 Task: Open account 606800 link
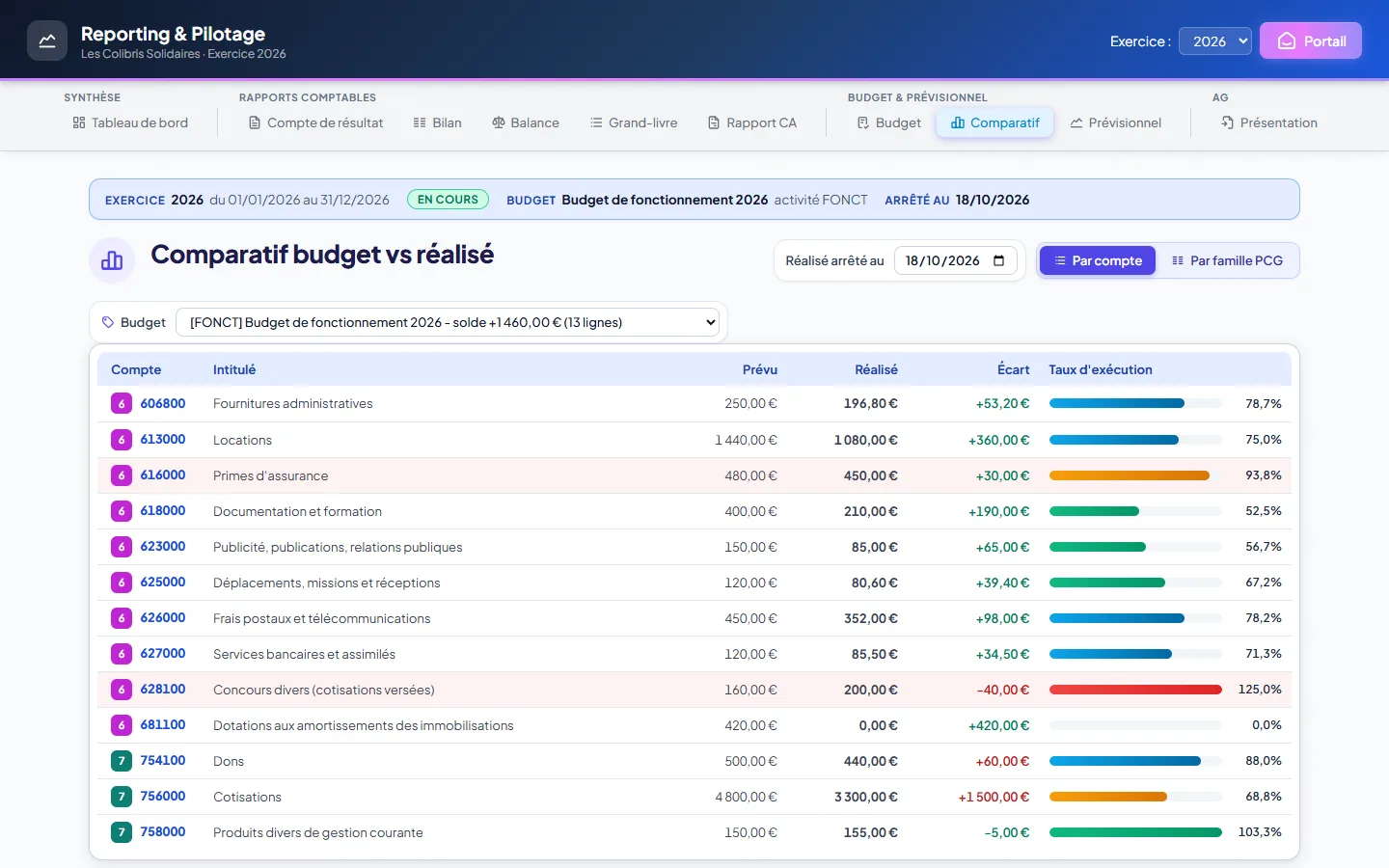[163, 404]
